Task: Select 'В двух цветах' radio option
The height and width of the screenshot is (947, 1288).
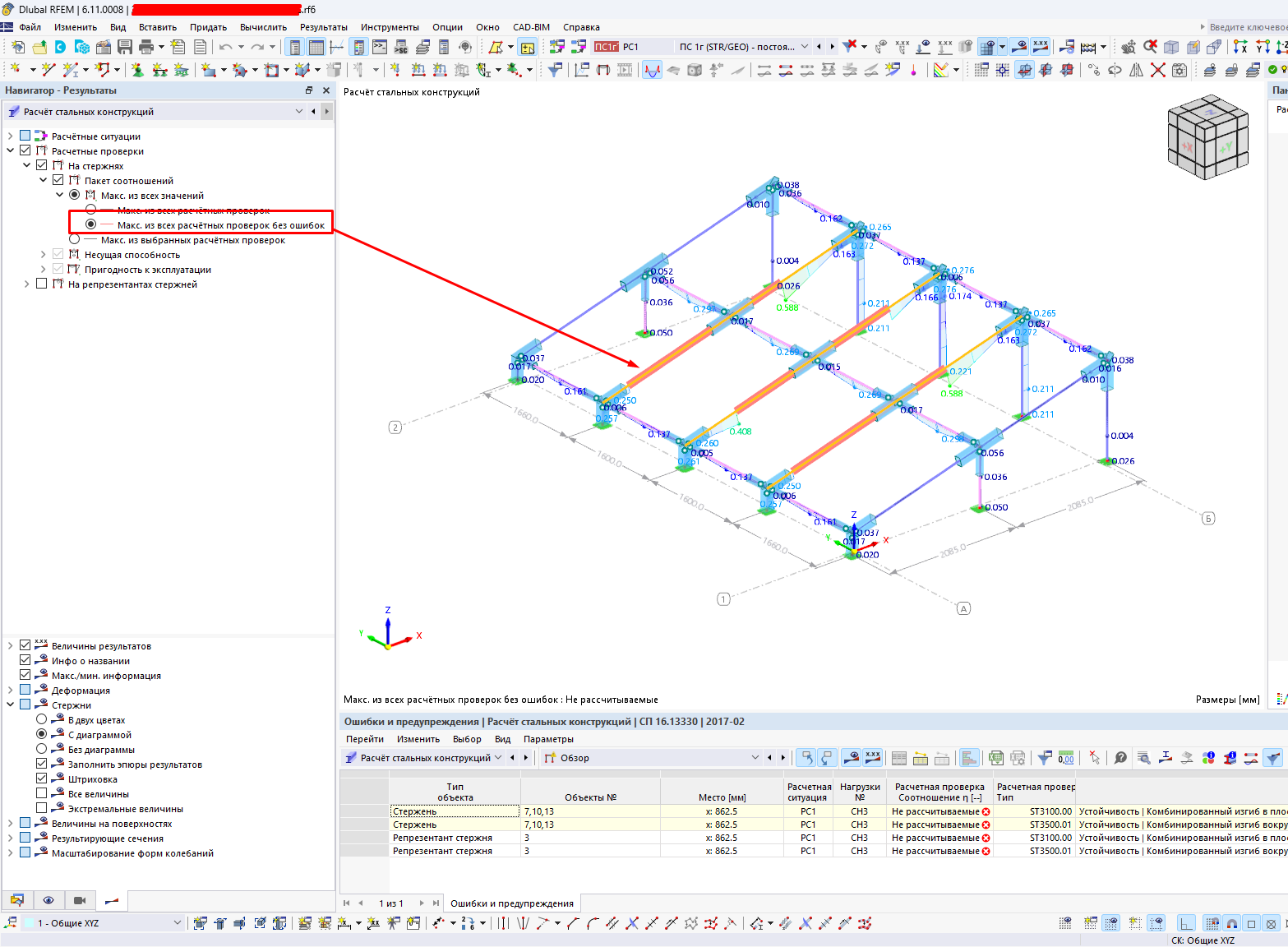Action: tap(42, 720)
